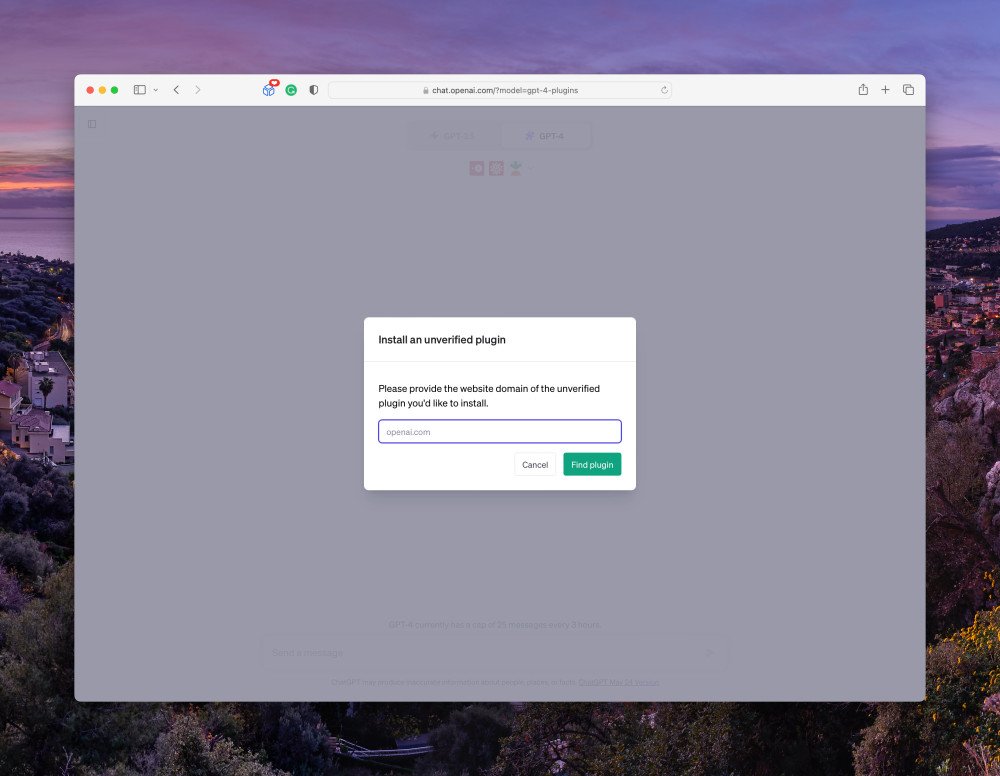Open the privacy shield report icon
Image resolution: width=1000 pixels, height=776 pixels.
[x=313, y=90]
